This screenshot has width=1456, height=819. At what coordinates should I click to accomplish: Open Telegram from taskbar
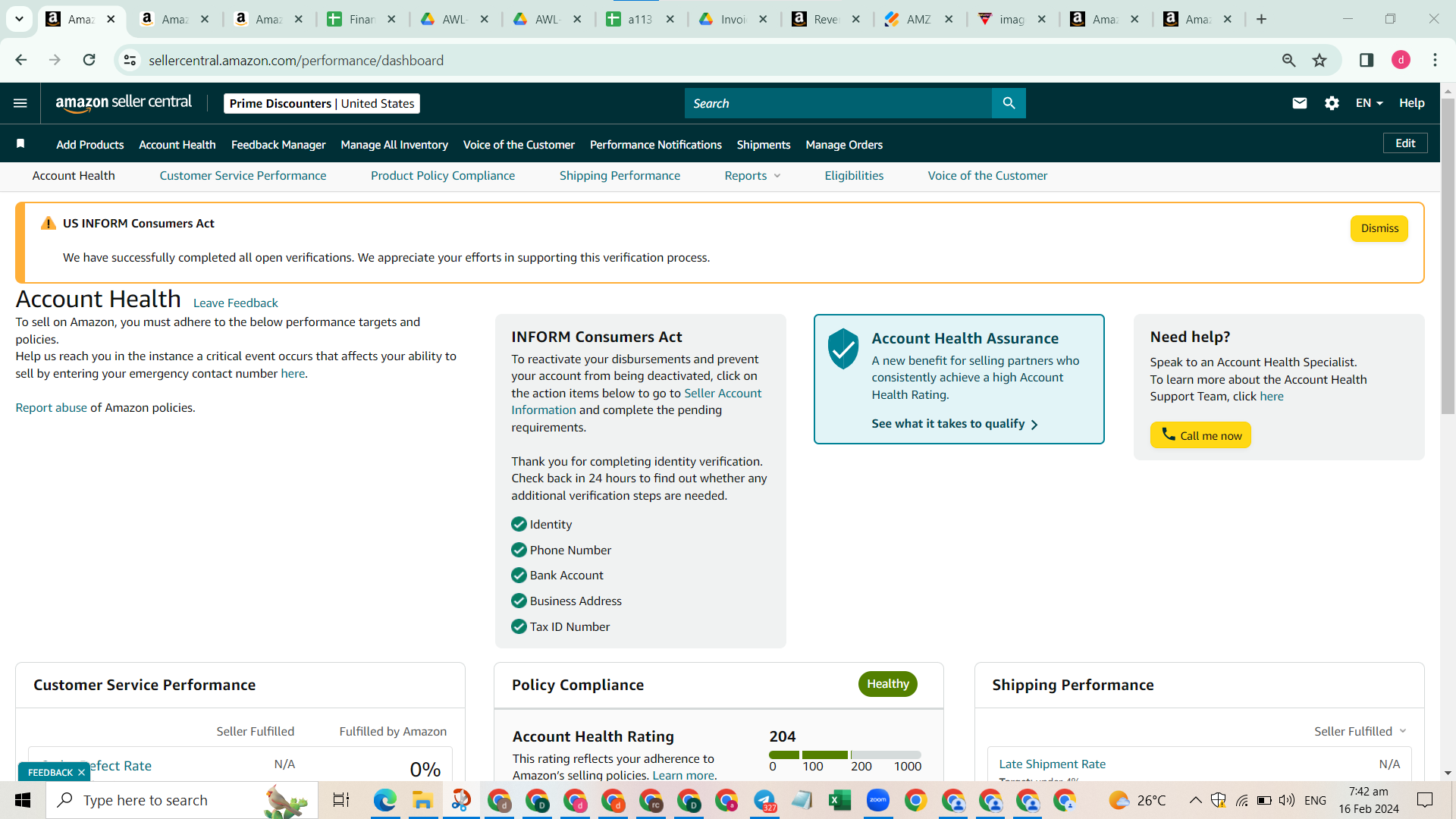[764, 800]
